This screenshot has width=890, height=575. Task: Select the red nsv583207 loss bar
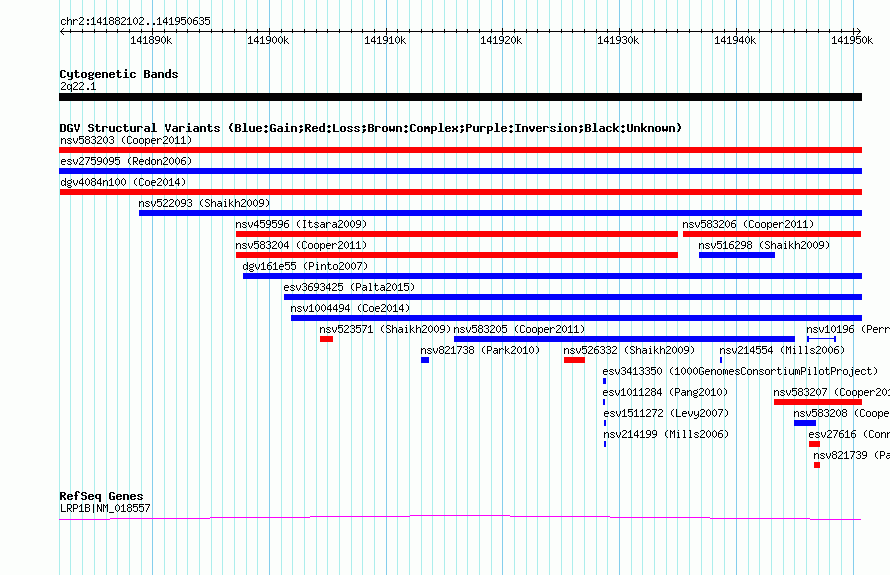pyautogui.click(x=818, y=402)
